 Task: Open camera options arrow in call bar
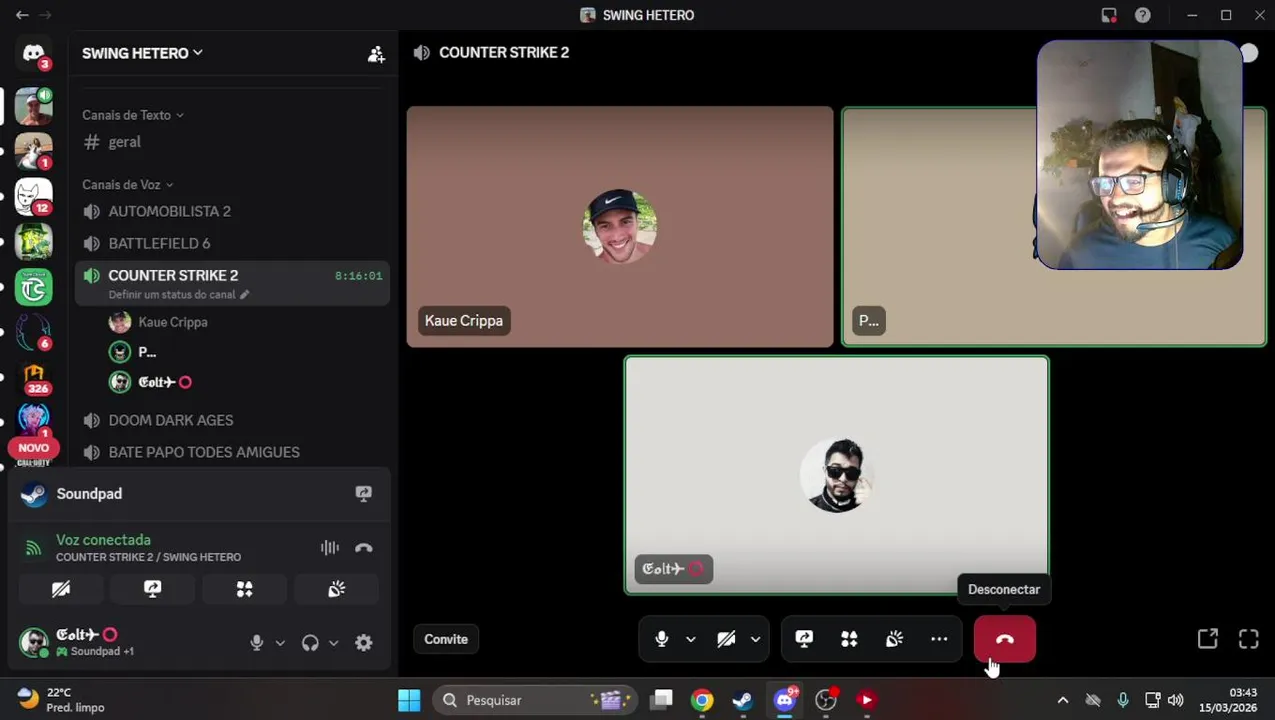[x=755, y=639]
